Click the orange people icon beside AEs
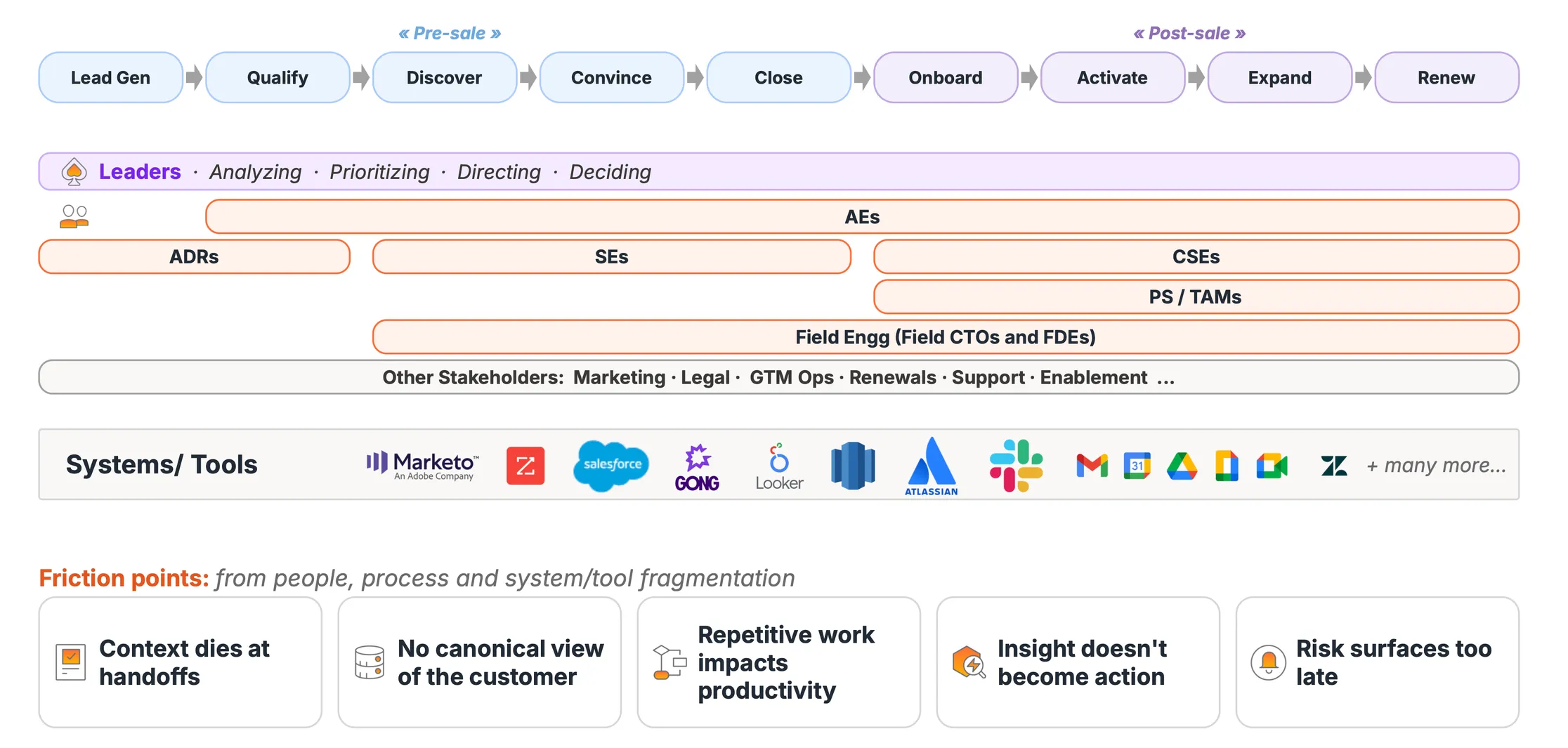The height and width of the screenshot is (748, 1568). click(74, 216)
